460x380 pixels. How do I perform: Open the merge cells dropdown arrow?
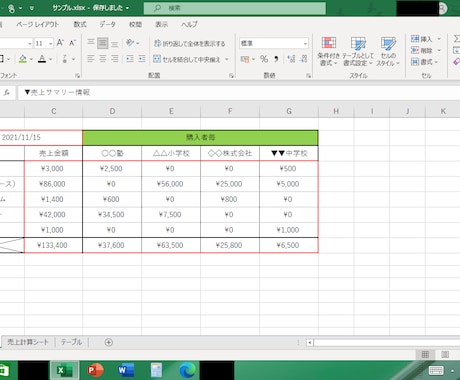point(227,59)
